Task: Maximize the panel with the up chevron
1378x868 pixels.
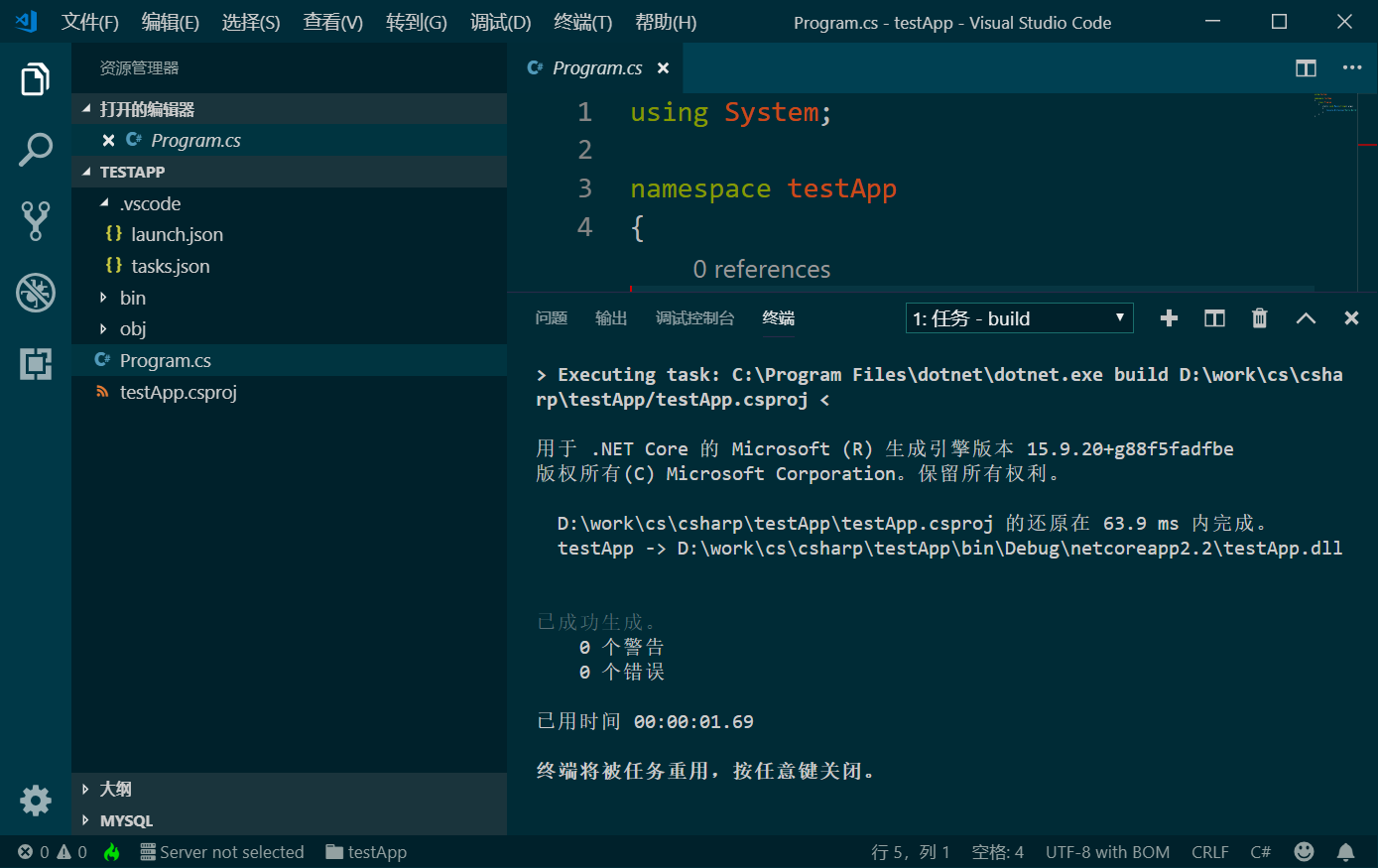Action: 1306,318
